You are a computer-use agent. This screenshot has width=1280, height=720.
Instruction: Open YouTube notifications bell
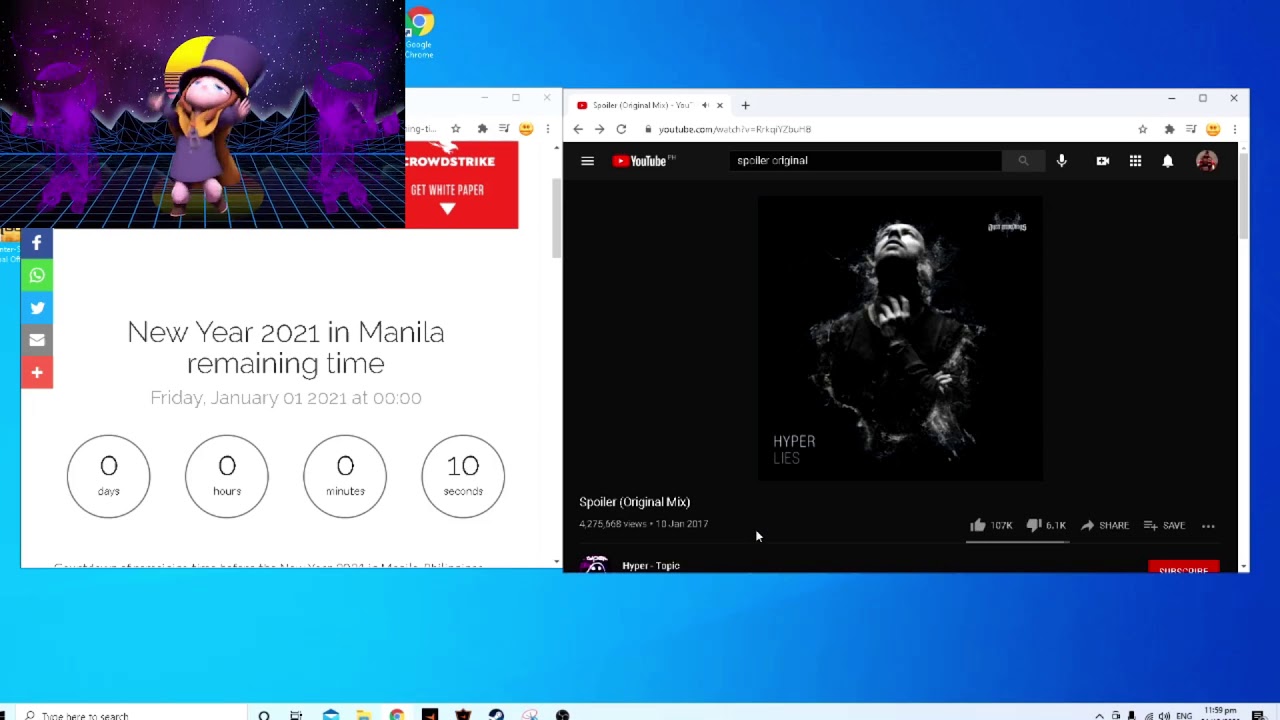(1167, 161)
